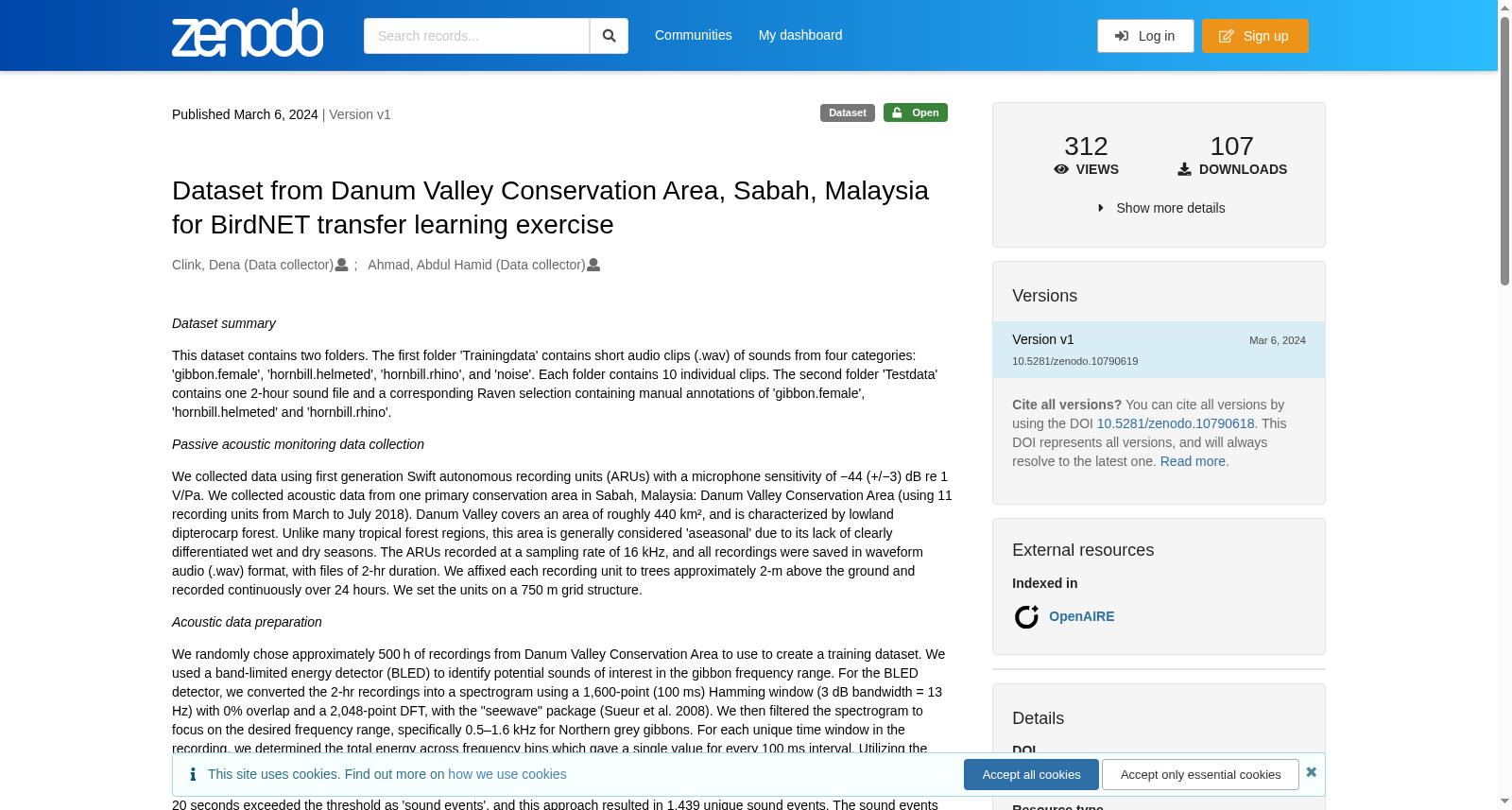
Task: Click the Sign up button
Action: click(x=1255, y=36)
